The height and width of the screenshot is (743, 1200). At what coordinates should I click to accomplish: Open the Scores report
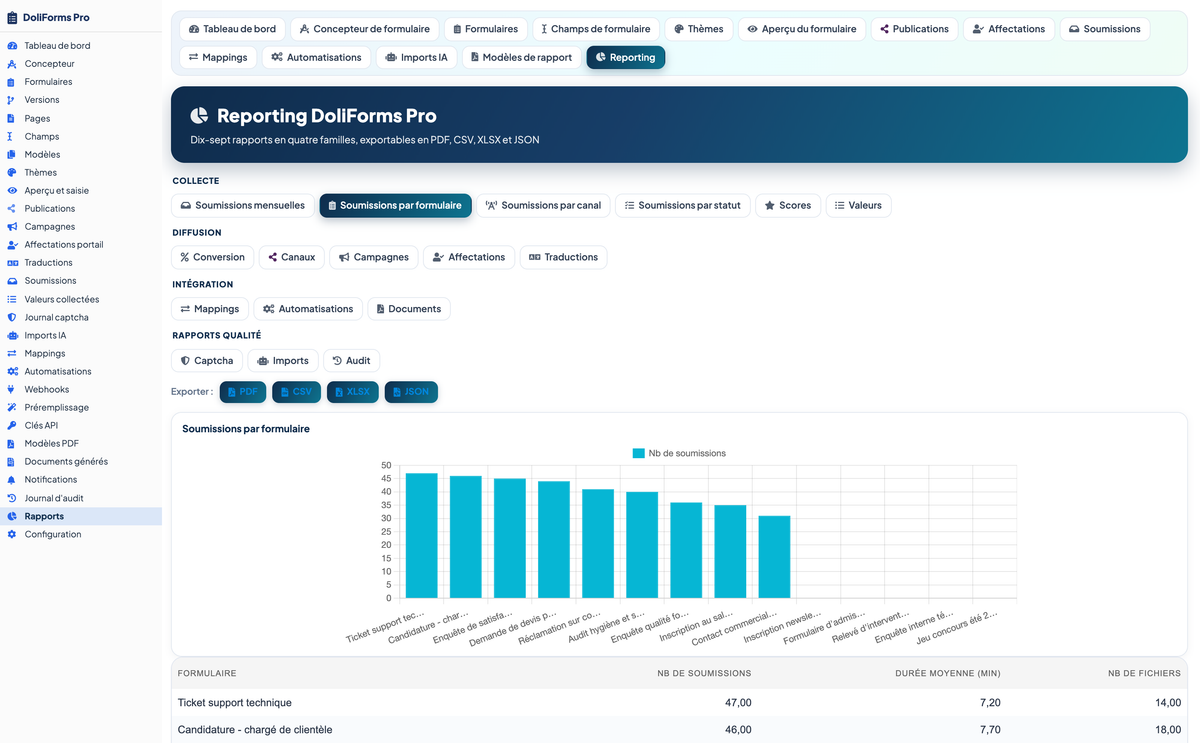pyautogui.click(x=788, y=206)
